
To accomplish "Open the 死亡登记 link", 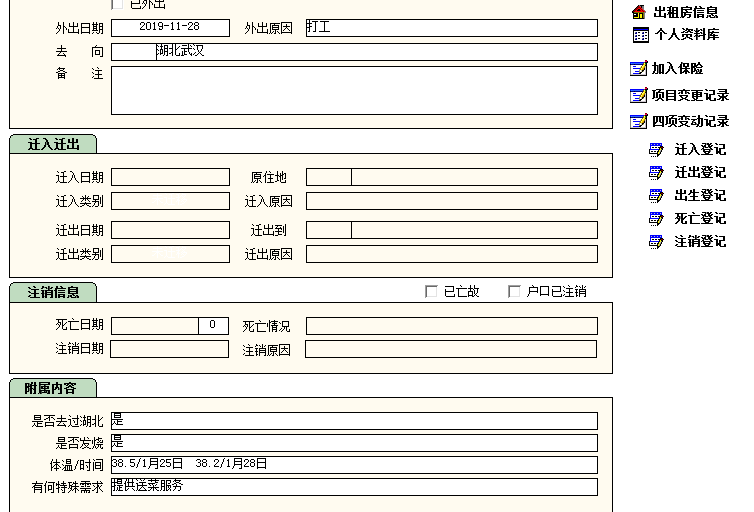I will [699, 219].
